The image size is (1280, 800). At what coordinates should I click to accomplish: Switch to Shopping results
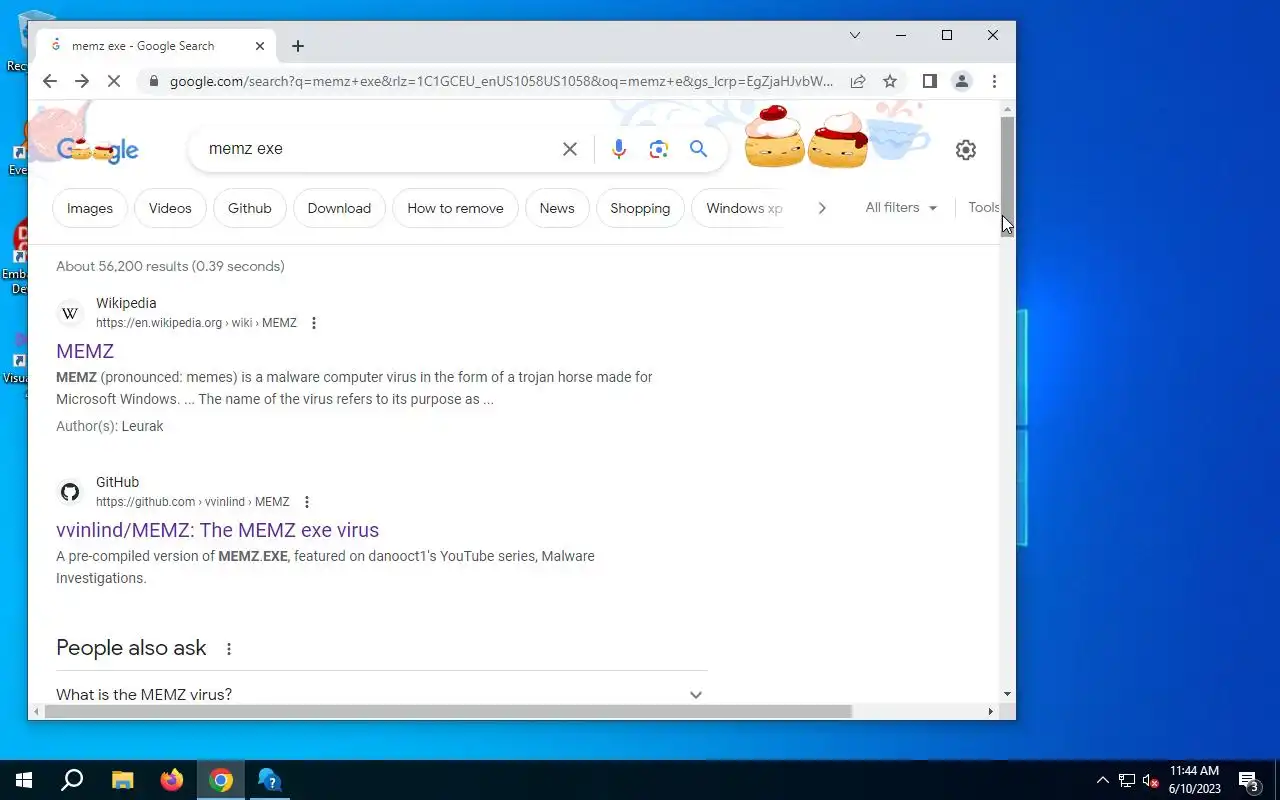point(640,208)
